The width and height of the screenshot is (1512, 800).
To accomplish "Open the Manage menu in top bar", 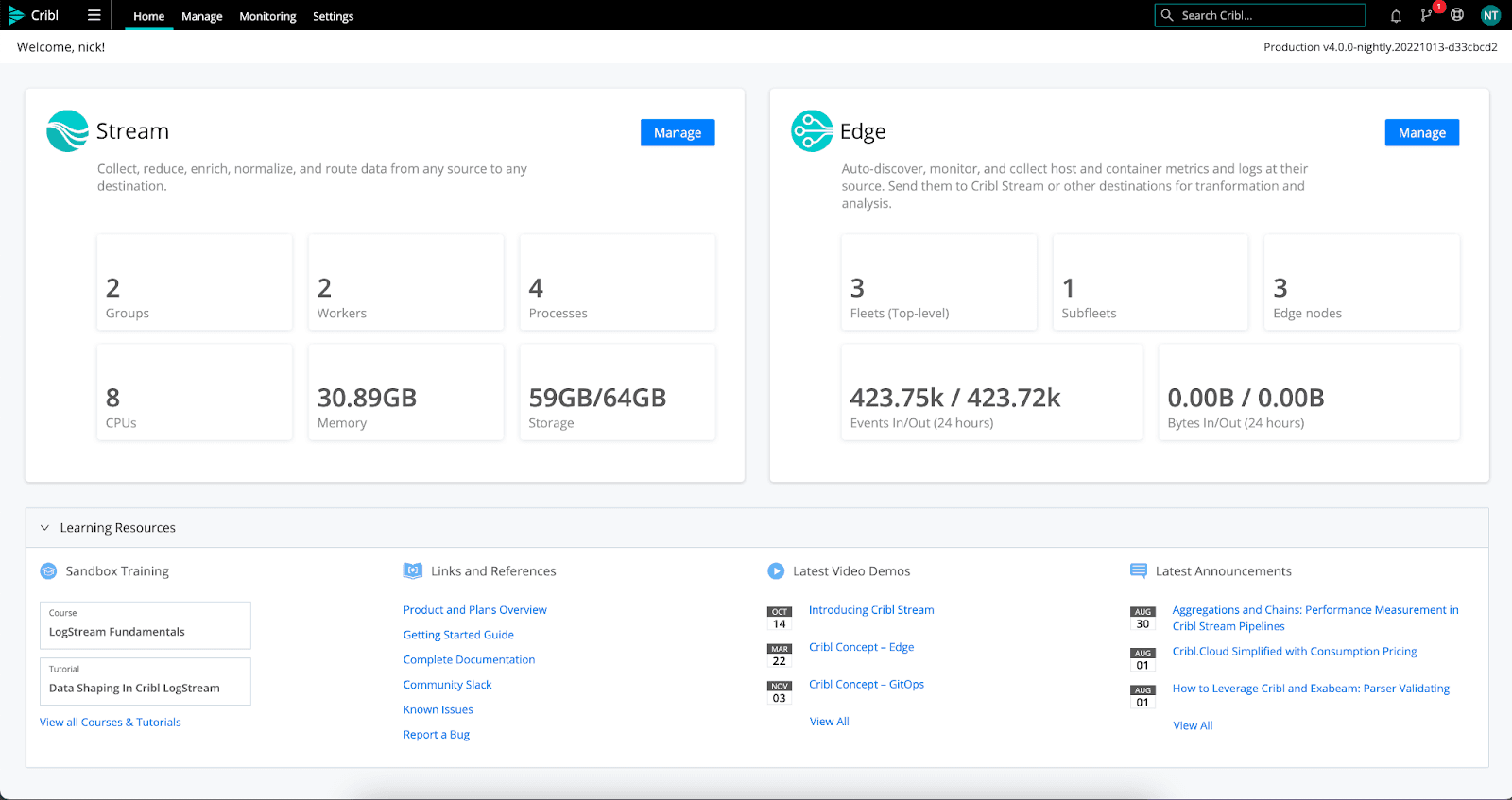I will click(201, 16).
